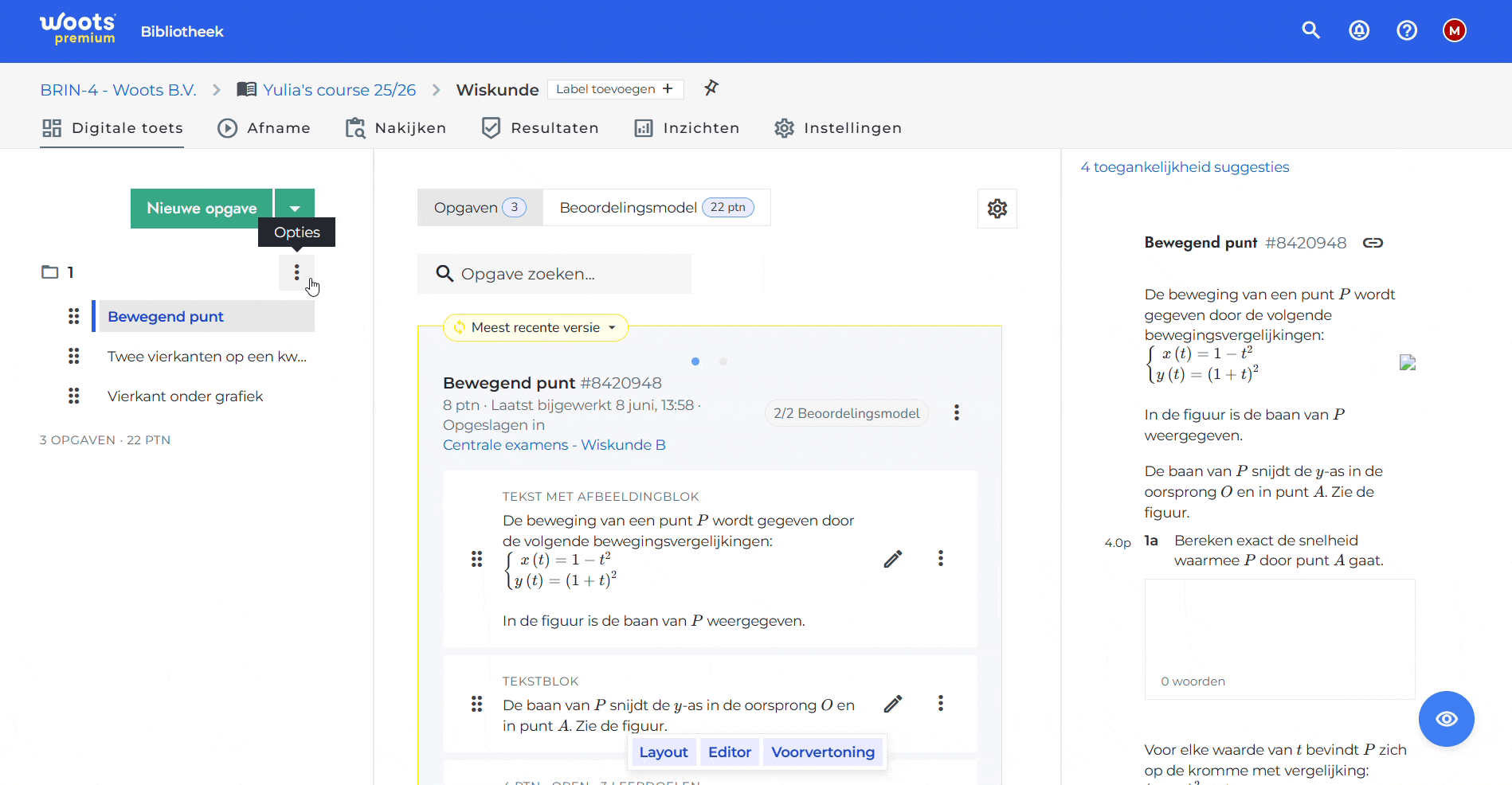Click the Wiskunde title in the breadcrumb
The width and height of the screenshot is (1512, 785).
coord(497,90)
